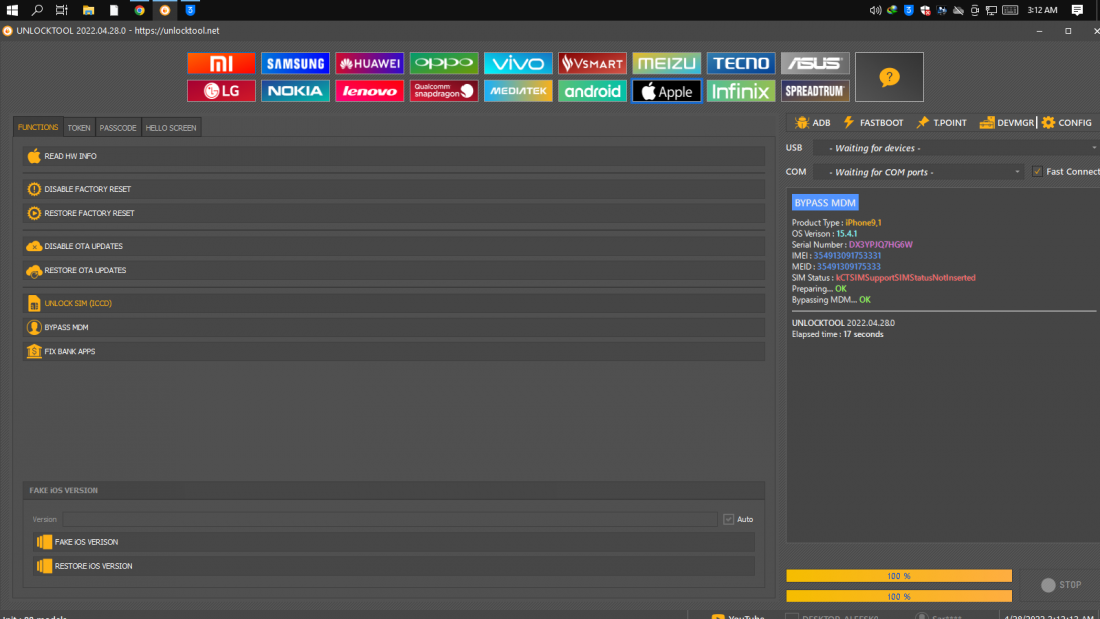The image size is (1100, 619).
Task: Run Restore OTA Updates
Action: (394, 270)
